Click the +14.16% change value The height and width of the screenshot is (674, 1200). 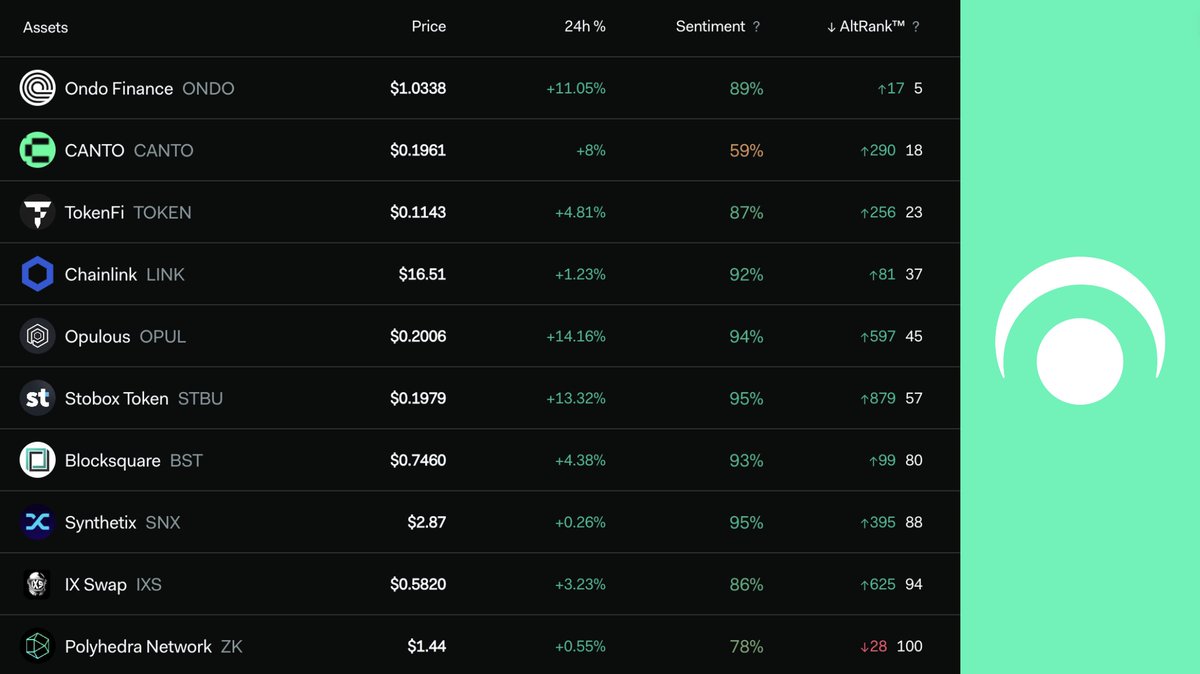pyautogui.click(x=576, y=336)
